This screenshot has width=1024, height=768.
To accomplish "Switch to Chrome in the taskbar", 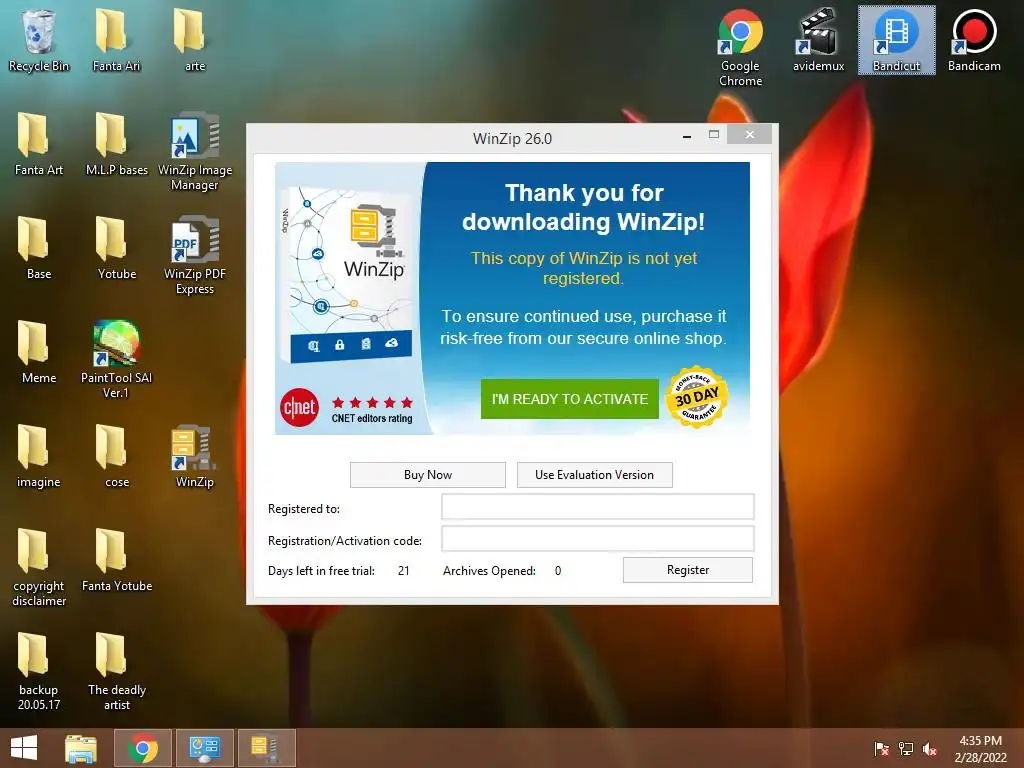I will (143, 748).
